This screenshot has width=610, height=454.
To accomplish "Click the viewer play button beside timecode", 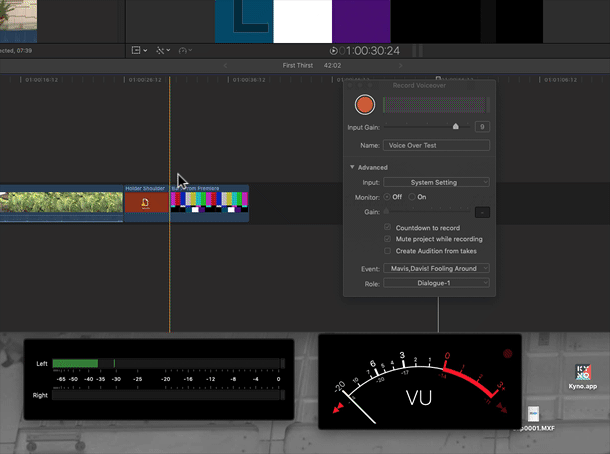I will 334,51.
